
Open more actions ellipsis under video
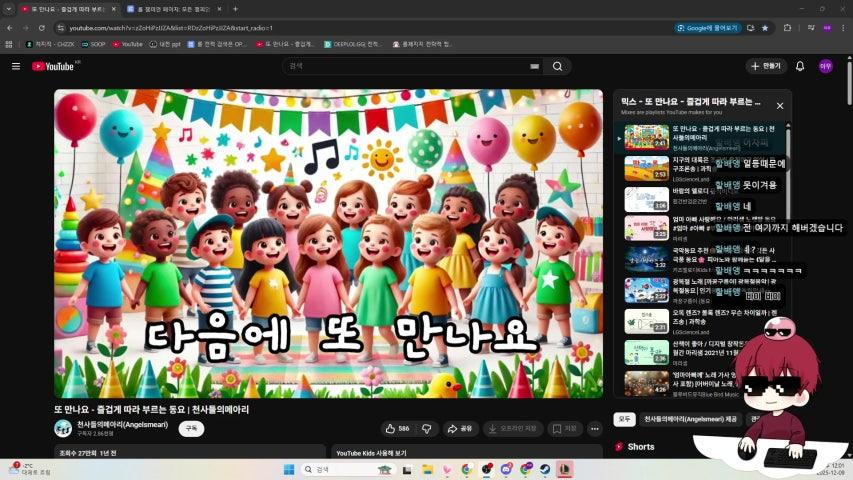click(x=595, y=428)
